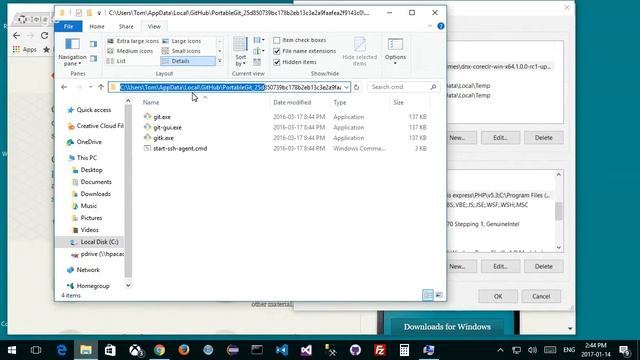640x360 pixels.
Task: Choose Small icons layout
Action: [x=181, y=51]
